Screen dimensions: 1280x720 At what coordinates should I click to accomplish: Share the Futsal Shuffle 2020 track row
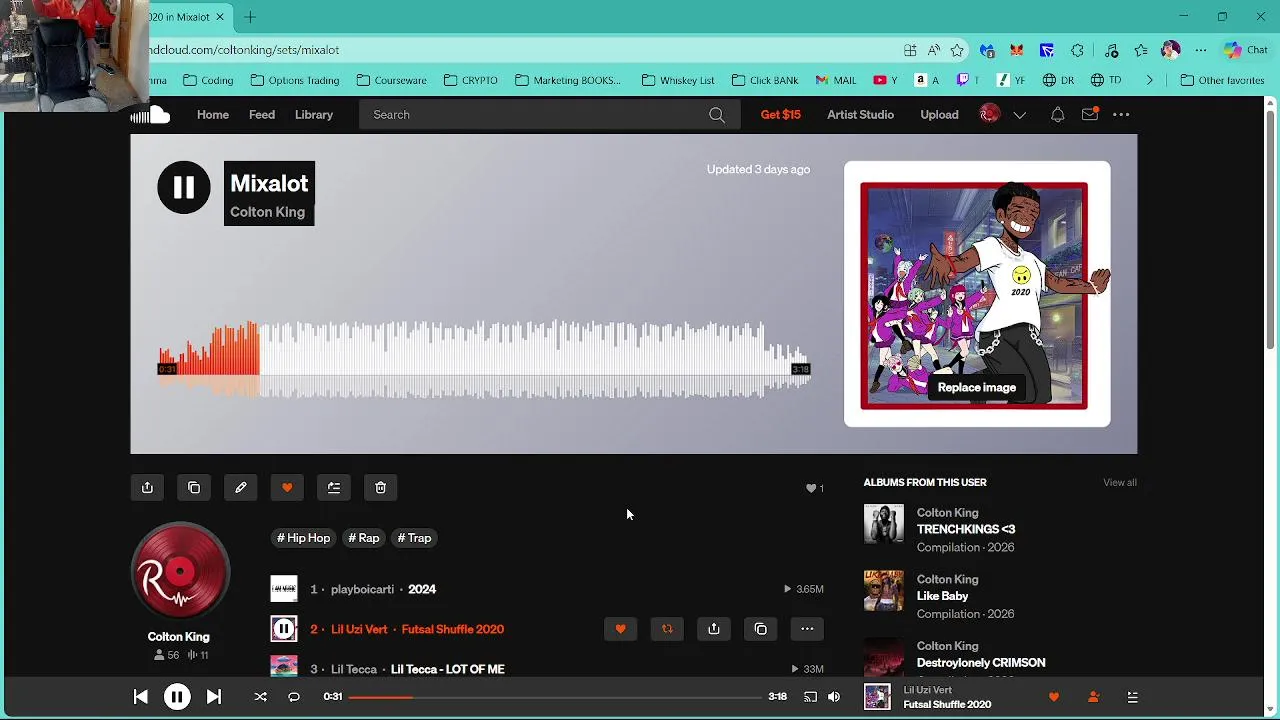pos(714,629)
